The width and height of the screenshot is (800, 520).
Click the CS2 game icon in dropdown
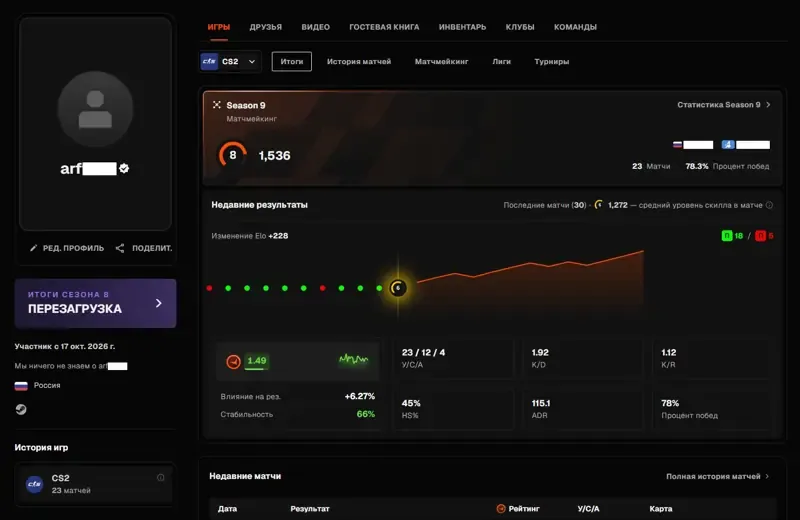(209, 61)
